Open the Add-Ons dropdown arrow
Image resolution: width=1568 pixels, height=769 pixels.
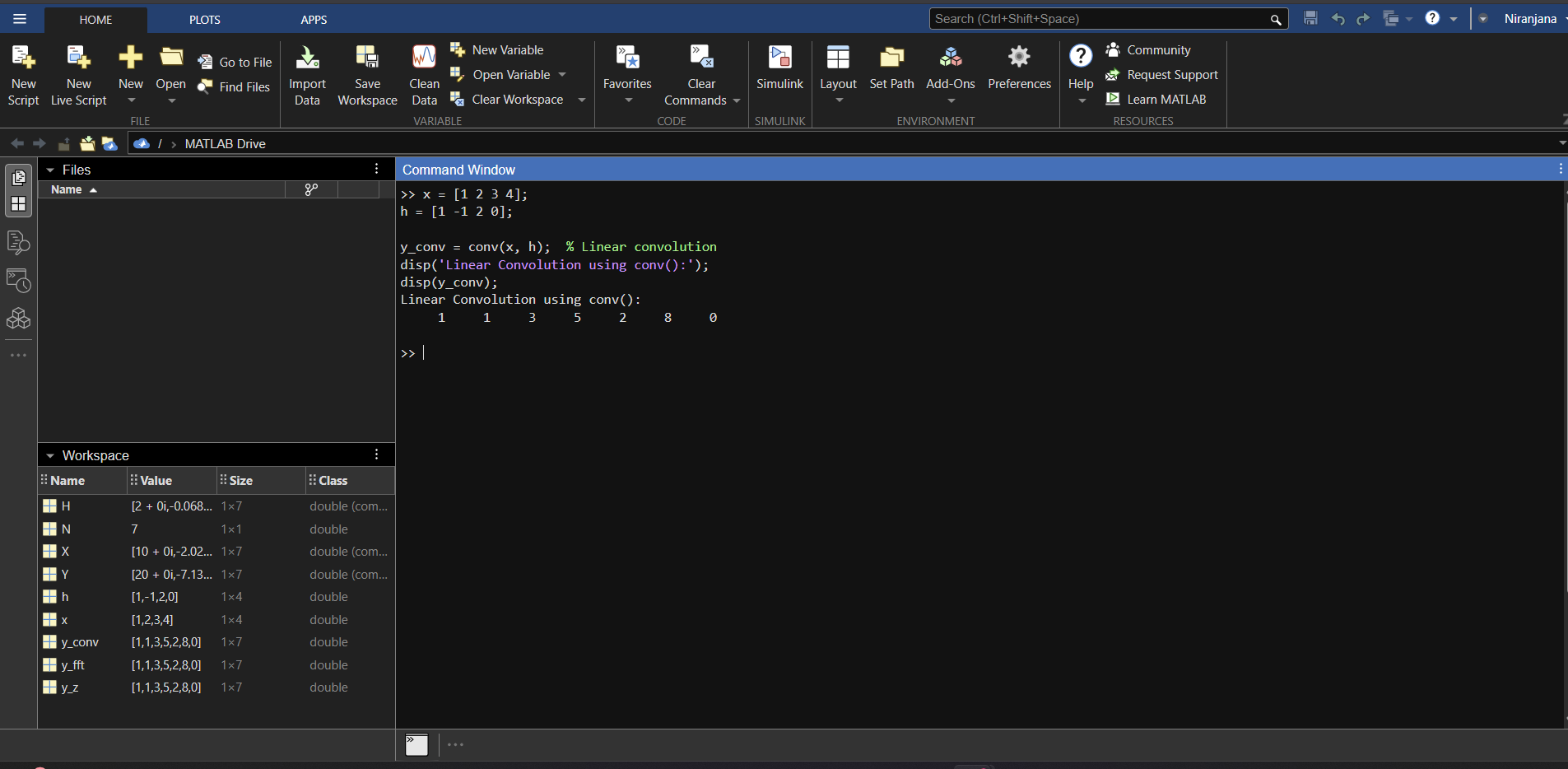(952, 101)
